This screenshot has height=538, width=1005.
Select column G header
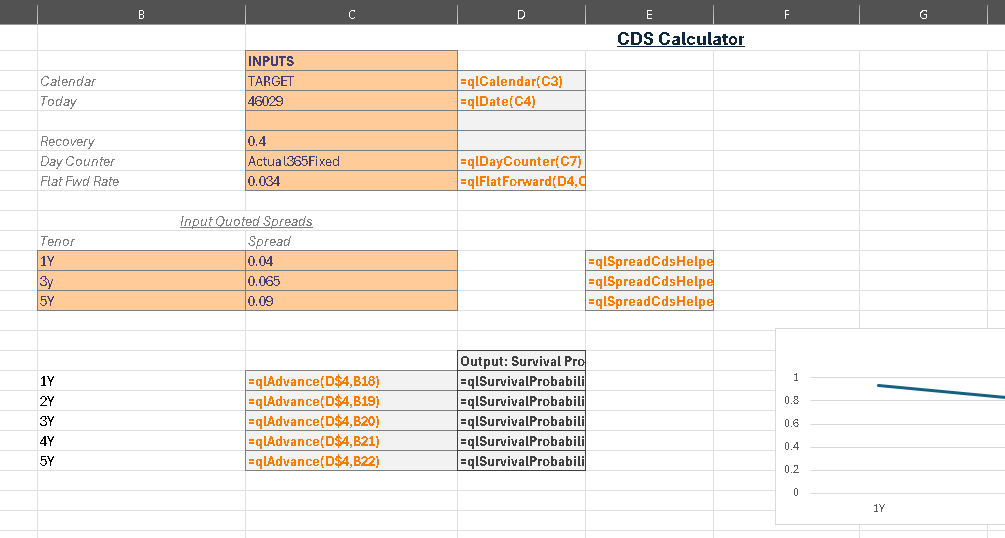(922, 13)
